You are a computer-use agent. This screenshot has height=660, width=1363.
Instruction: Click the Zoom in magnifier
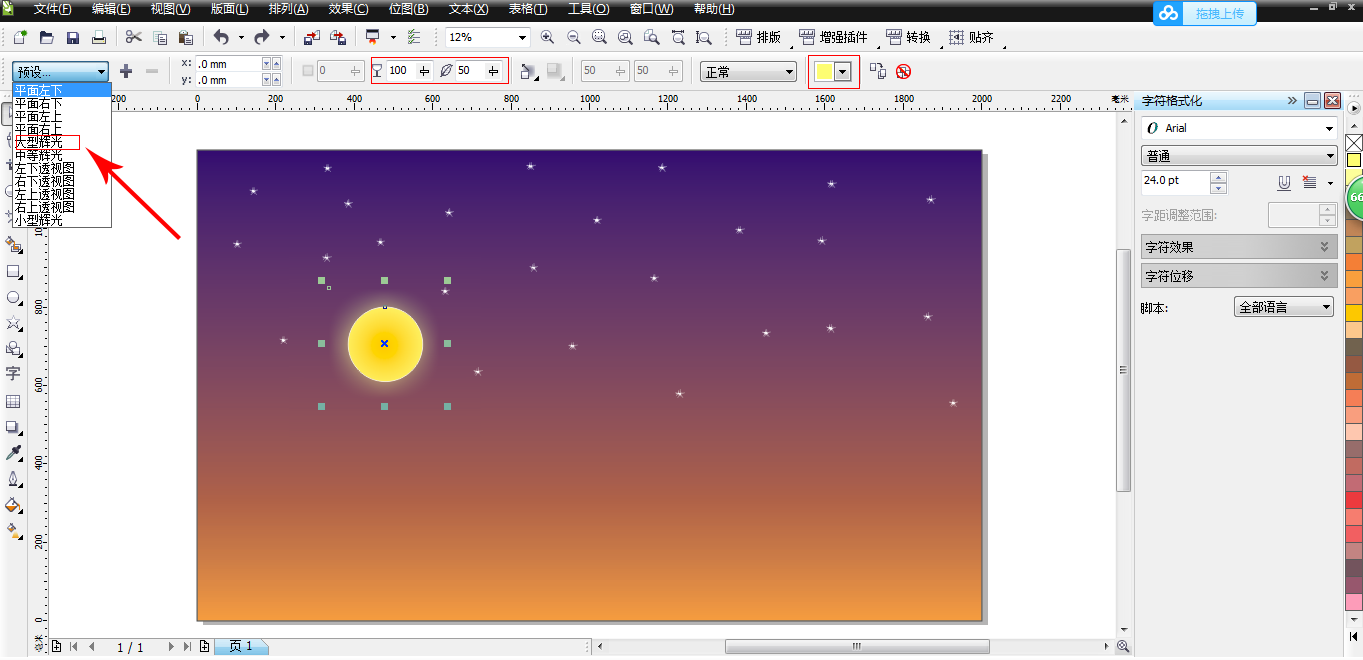pyautogui.click(x=547, y=38)
